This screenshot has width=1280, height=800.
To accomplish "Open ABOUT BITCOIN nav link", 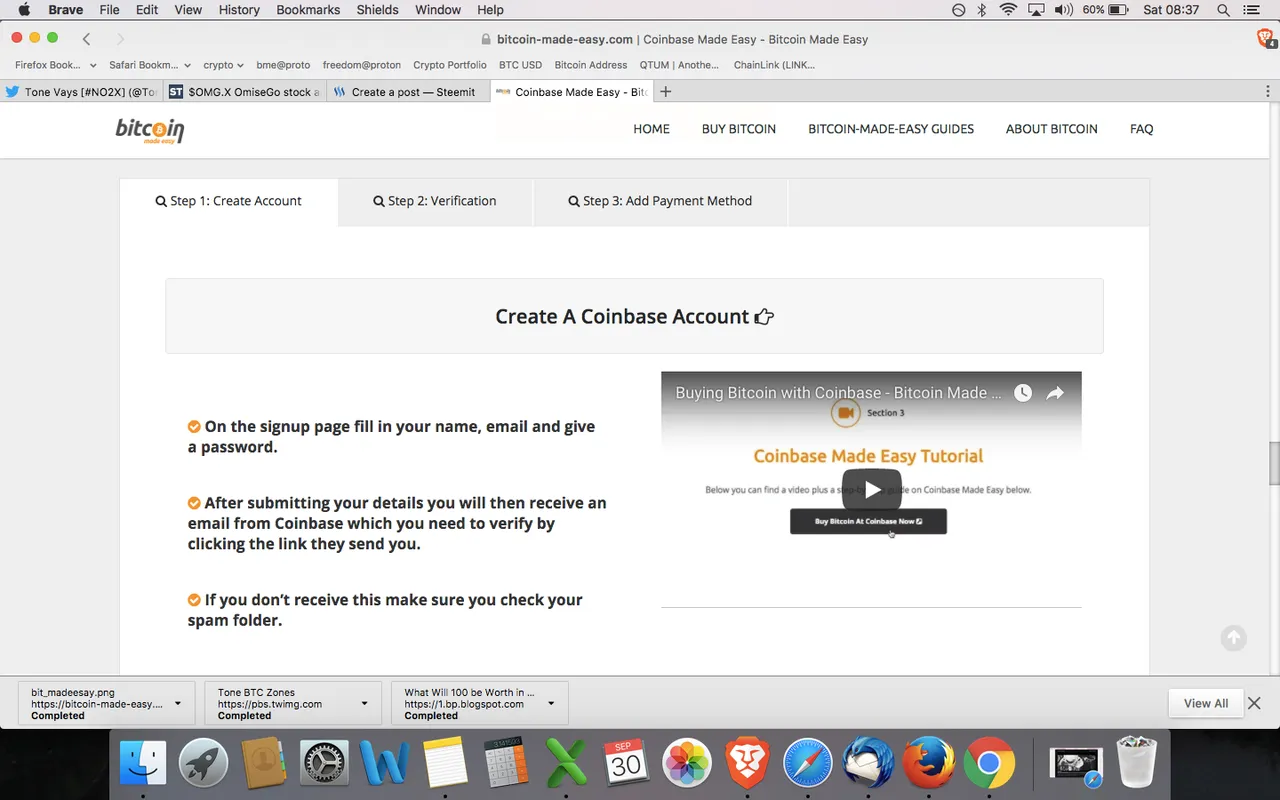I will point(1052,129).
